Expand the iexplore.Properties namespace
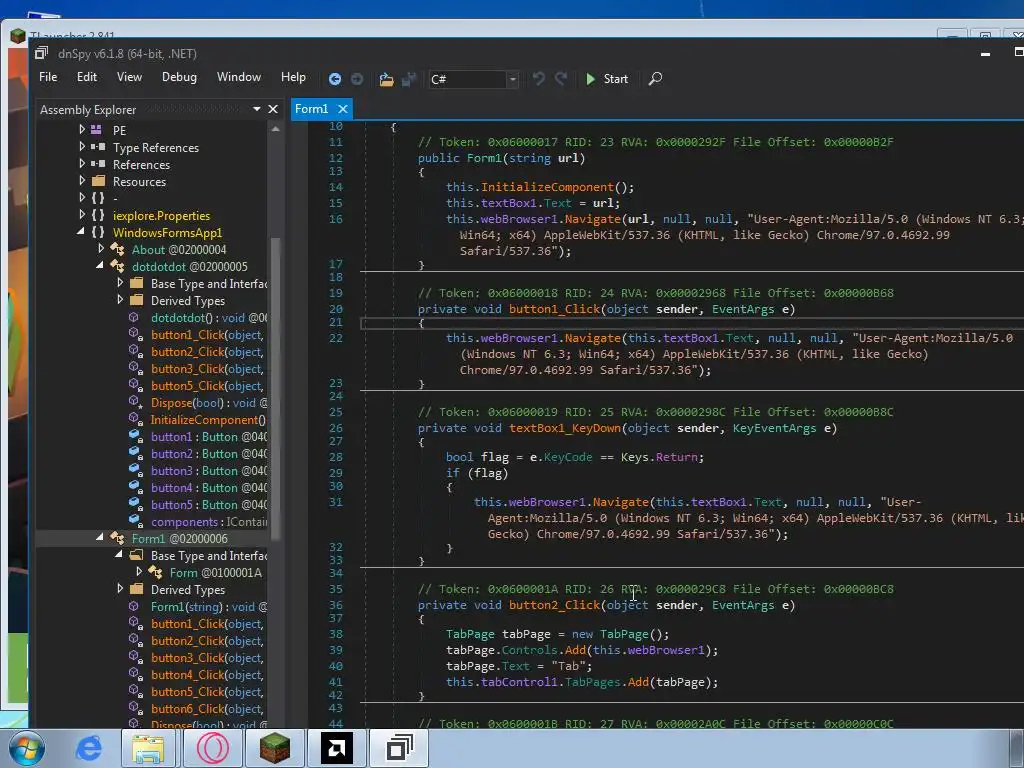This screenshot has height=768, width=1024. click(x=82, y=214)
